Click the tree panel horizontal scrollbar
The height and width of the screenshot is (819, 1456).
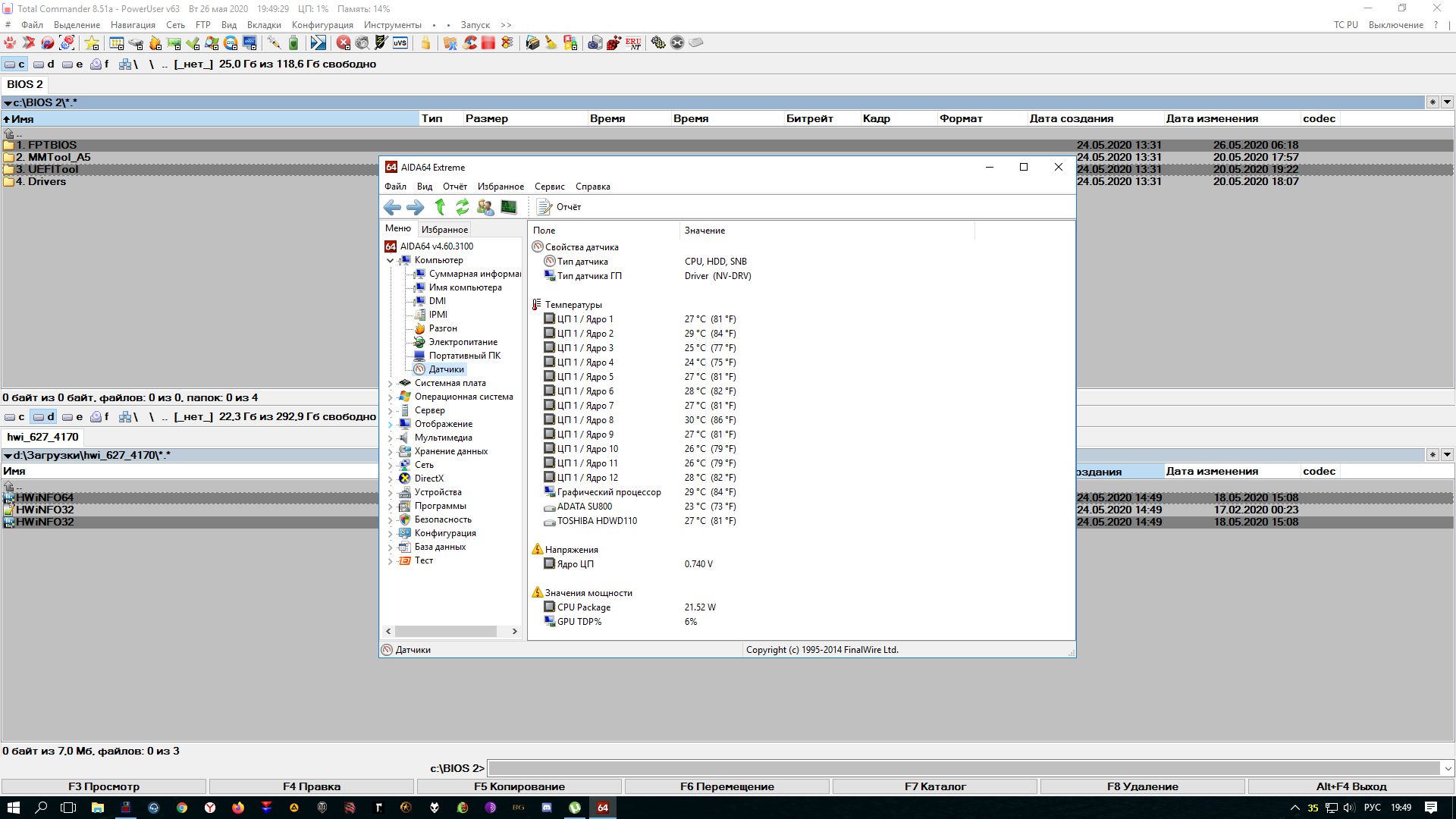point(446,631)
